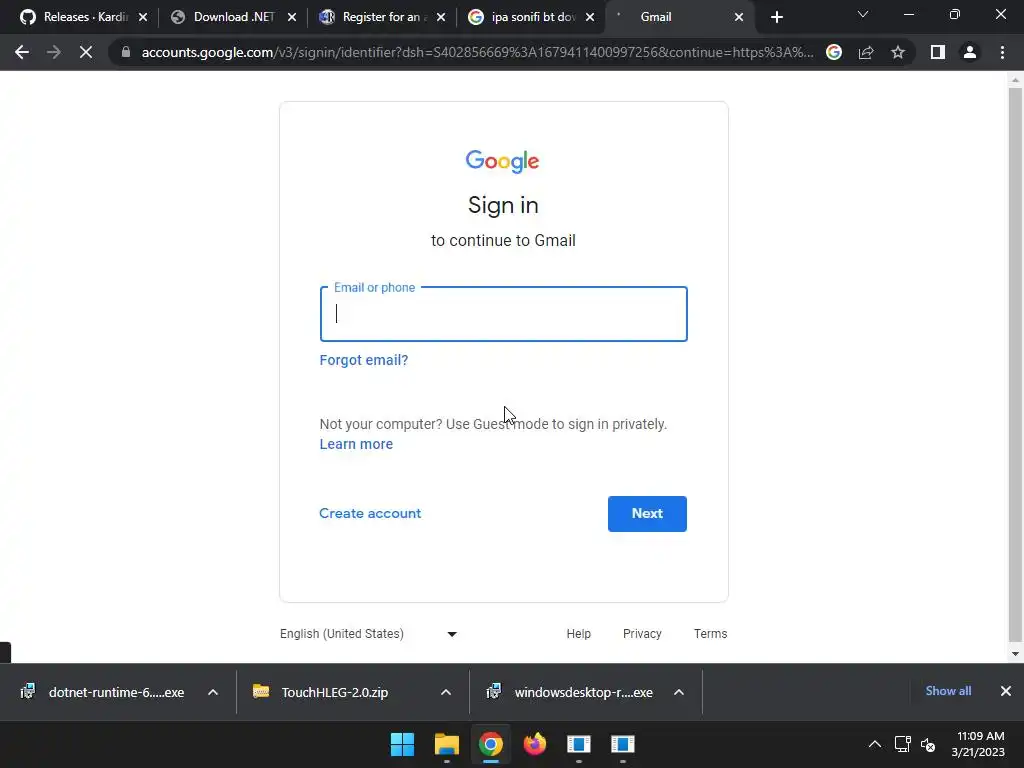Open the TouchHLEG-2.0.zip download
Screen dimensions: 1024x768
321,692
